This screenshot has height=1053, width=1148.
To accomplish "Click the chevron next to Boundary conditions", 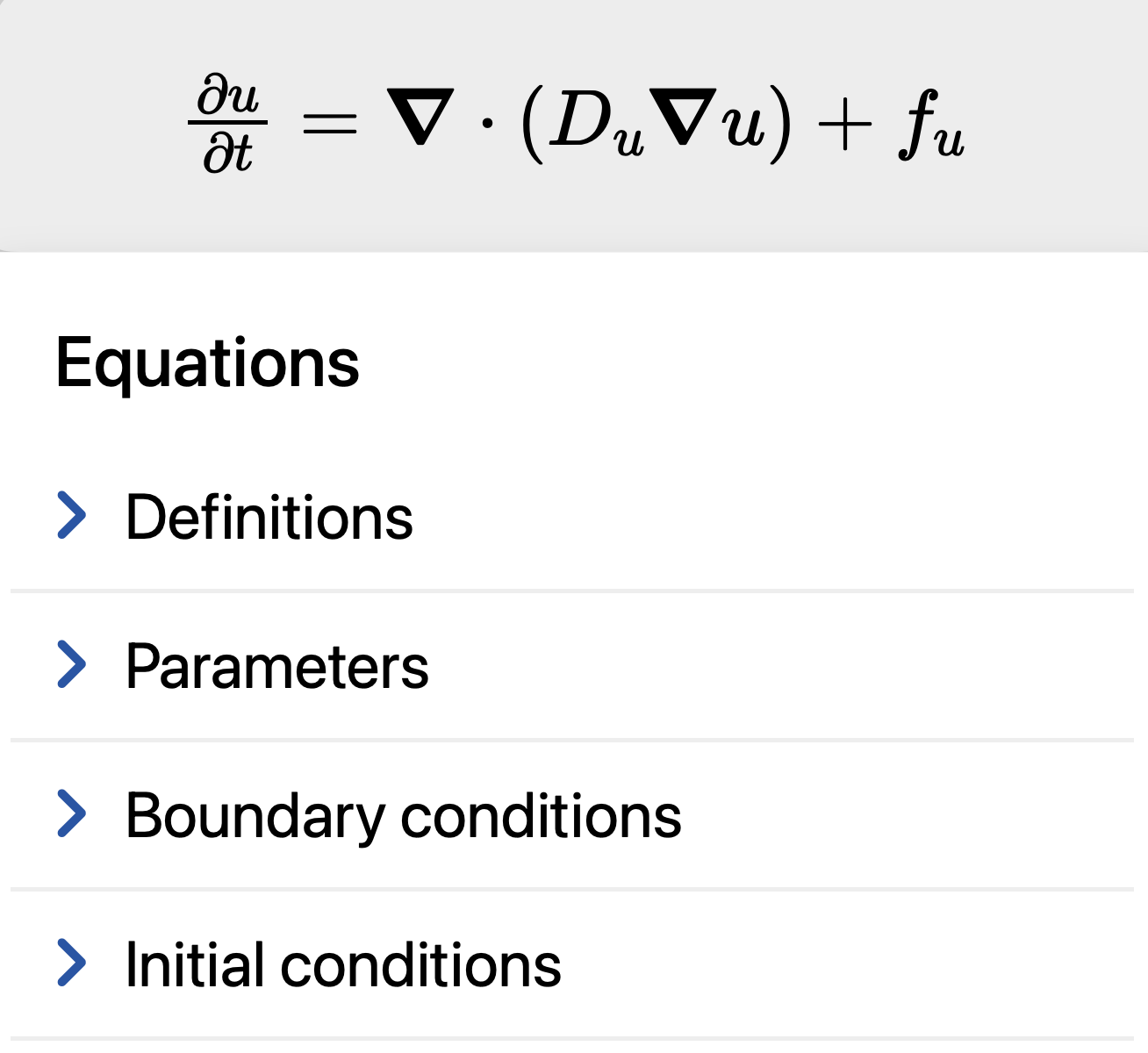I will [x=72, y=813].
